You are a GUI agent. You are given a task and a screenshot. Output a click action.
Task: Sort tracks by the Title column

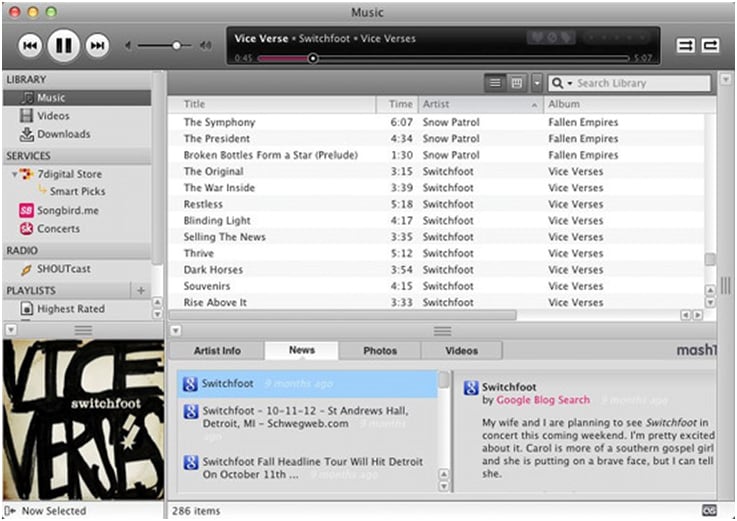pos(273,104)
